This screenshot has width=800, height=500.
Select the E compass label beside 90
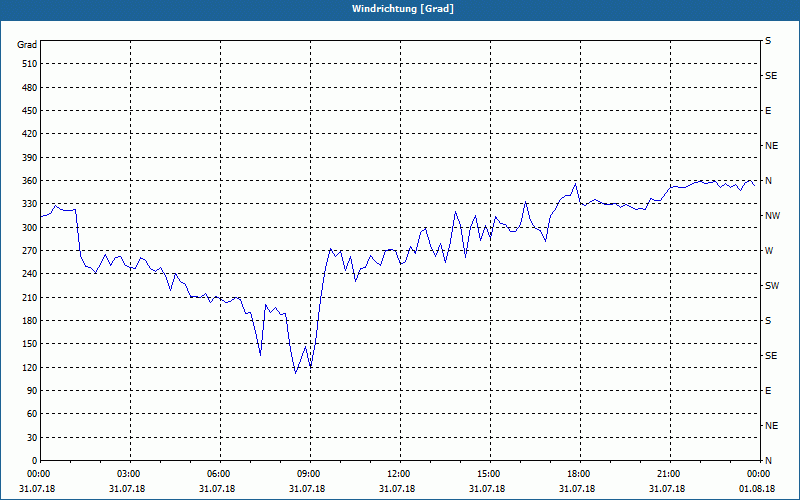pyautogui.click(x=768, y=391)
